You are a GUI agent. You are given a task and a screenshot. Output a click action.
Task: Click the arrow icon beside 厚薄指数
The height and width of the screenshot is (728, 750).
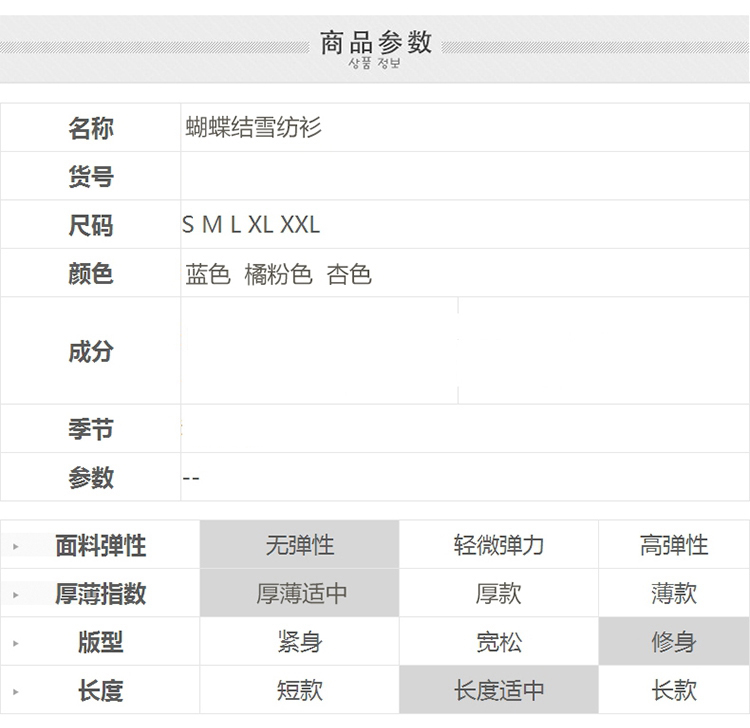click(16, 594)
